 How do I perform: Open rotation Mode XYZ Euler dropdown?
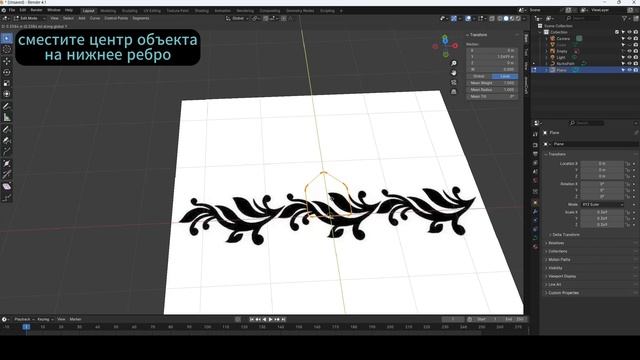602,204
